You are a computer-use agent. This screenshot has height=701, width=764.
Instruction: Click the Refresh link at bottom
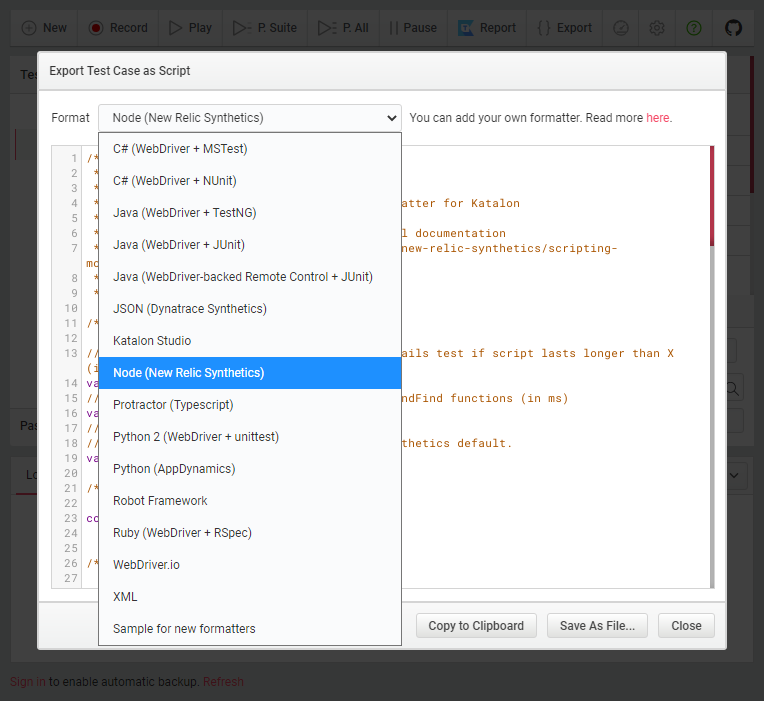223,682
